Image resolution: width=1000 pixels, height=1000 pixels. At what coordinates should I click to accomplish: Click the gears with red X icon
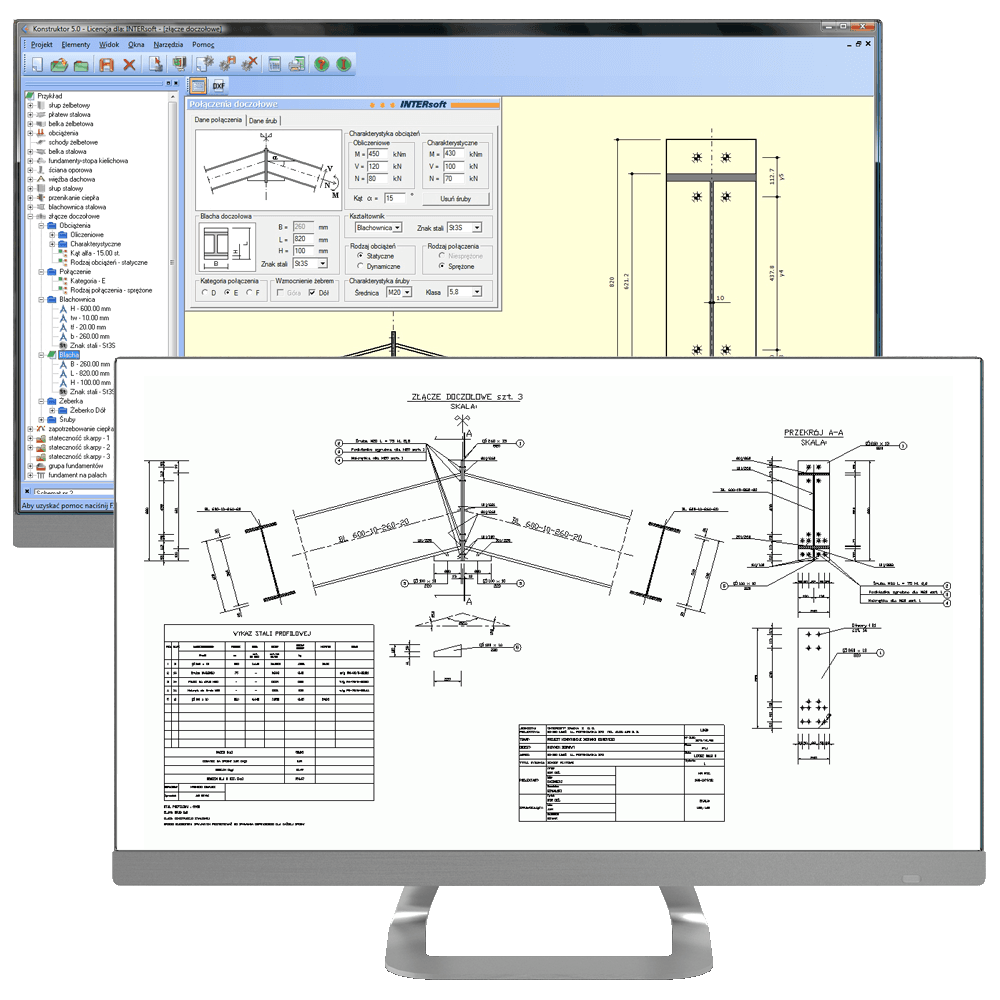[249, 64]
